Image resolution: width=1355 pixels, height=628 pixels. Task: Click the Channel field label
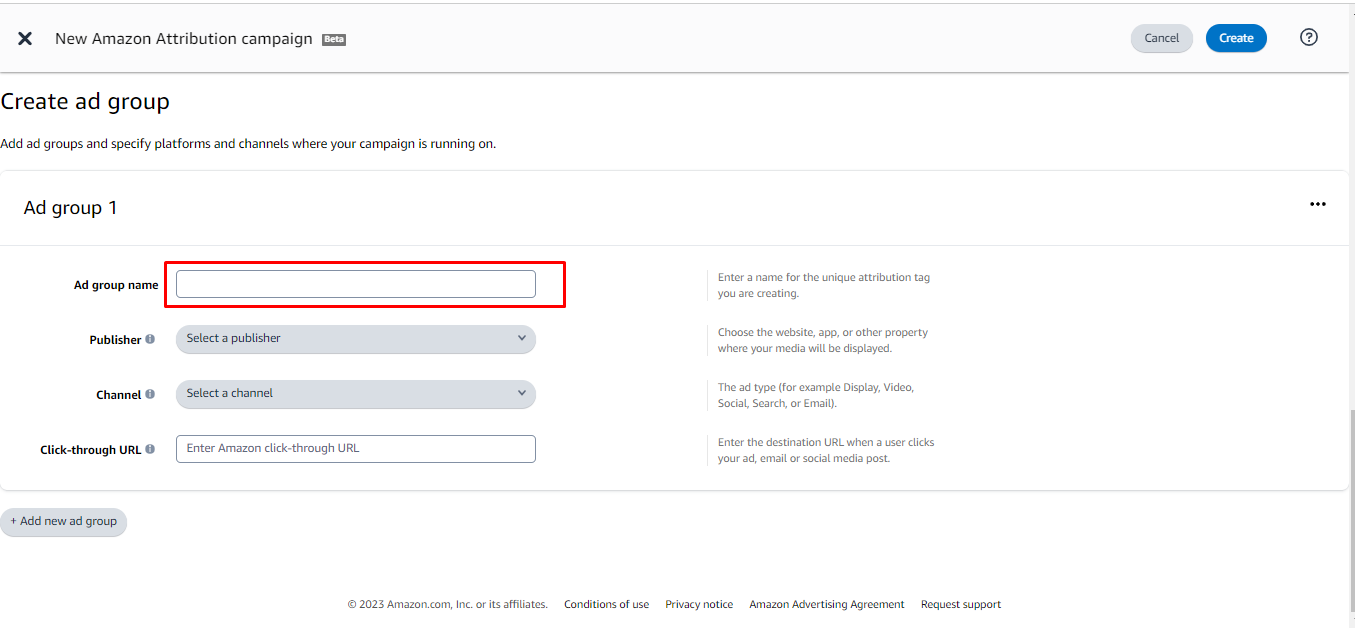pos(119,395)
